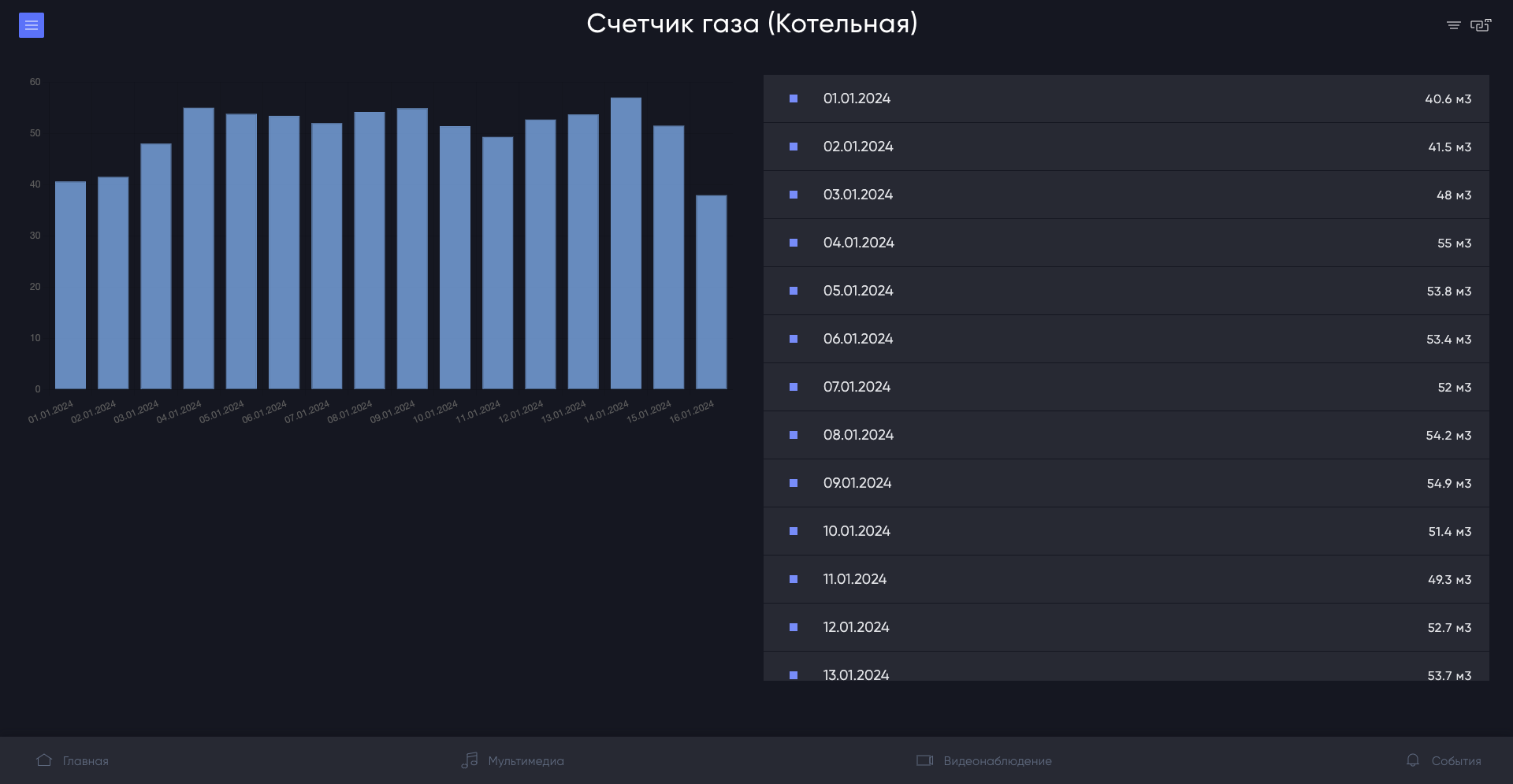The height and width of the screenshot is (784, 1513).
Task: Click the chart bar for 02.01.2024
Action: tap(113, 283)
